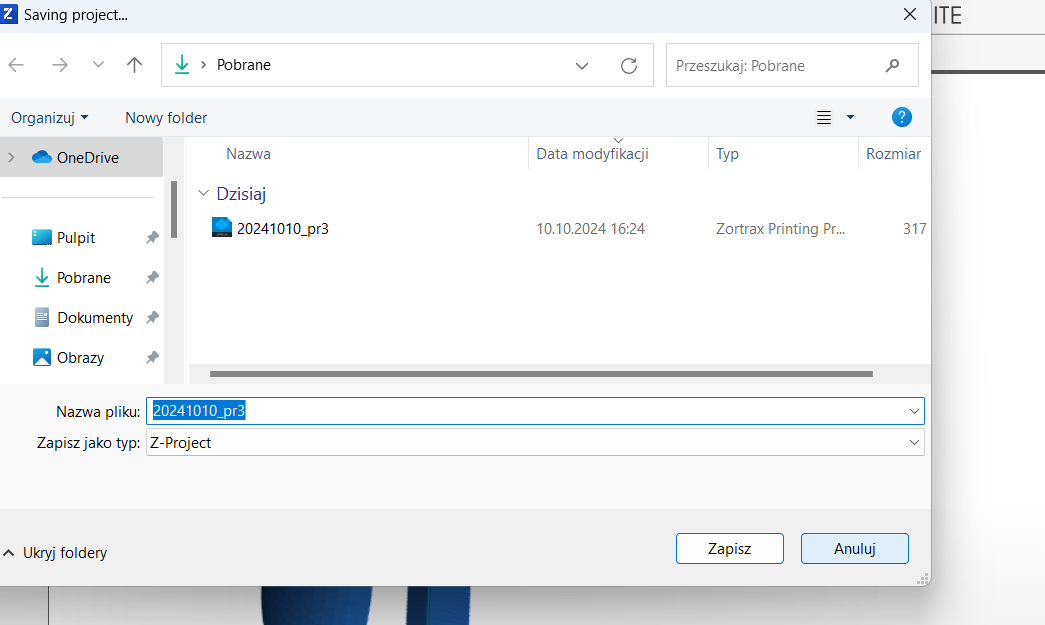Close the Saving project dialog
This screenshot has height=625, width=1045.
(x=910, y=14)
